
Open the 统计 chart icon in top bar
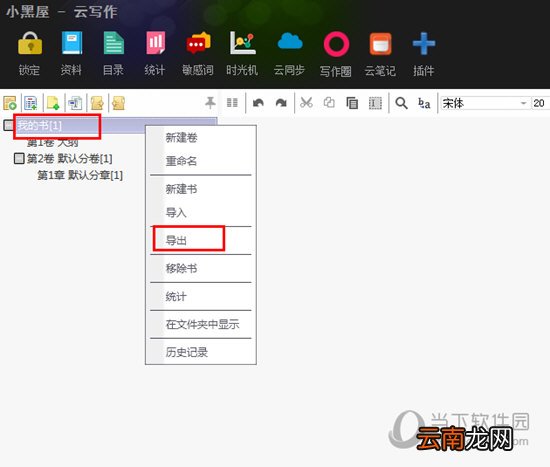click(x=155, y=43)
